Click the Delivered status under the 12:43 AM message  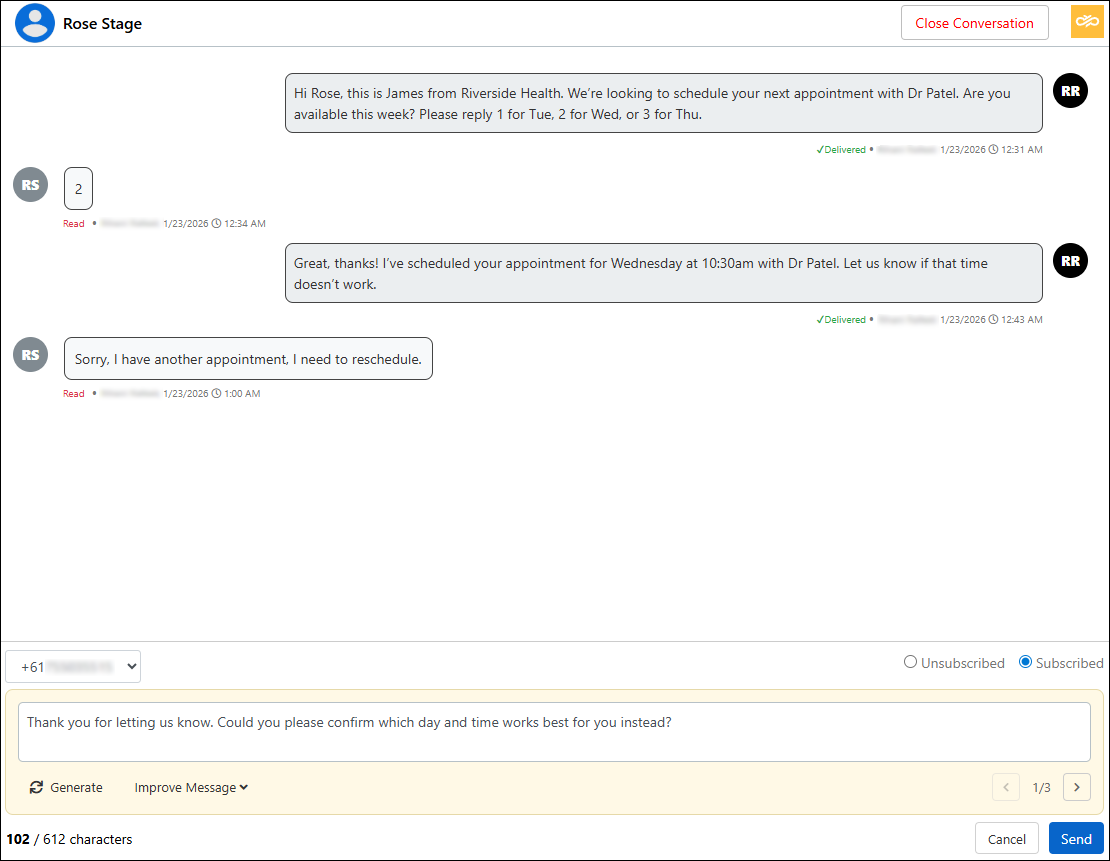pyautogui.click(x=841, y=319)
